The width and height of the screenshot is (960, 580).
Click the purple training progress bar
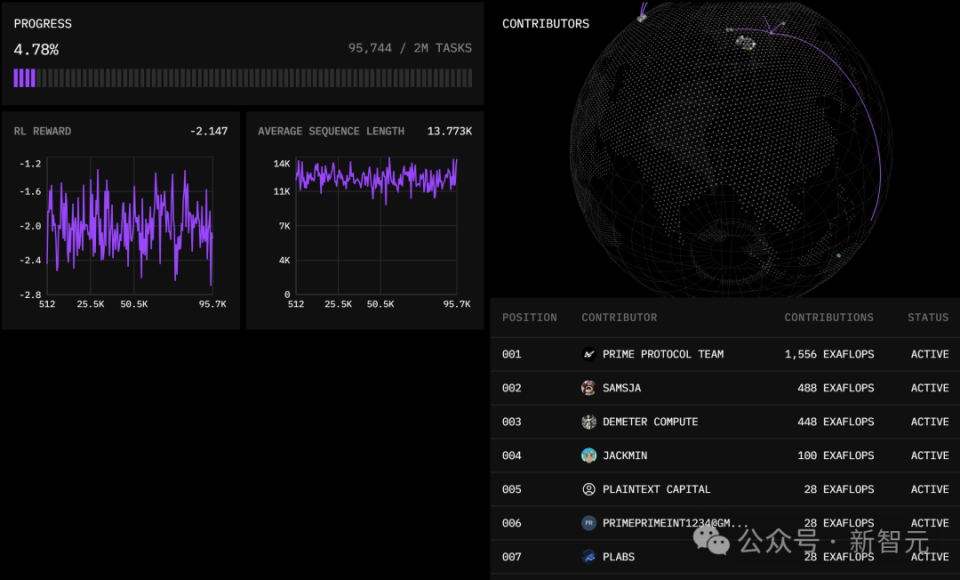[243, 78]
